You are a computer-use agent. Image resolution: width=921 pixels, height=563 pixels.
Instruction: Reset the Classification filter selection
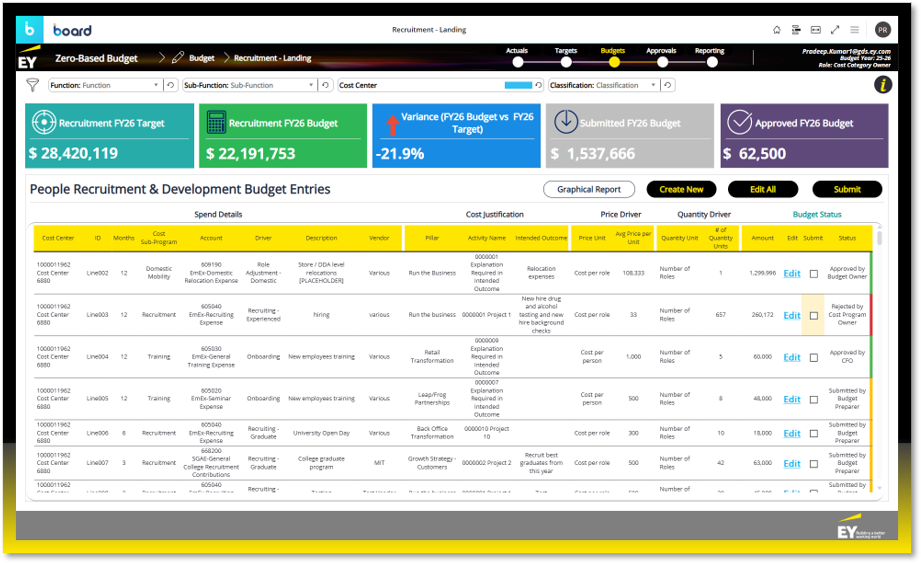click(x=668, y=85)
